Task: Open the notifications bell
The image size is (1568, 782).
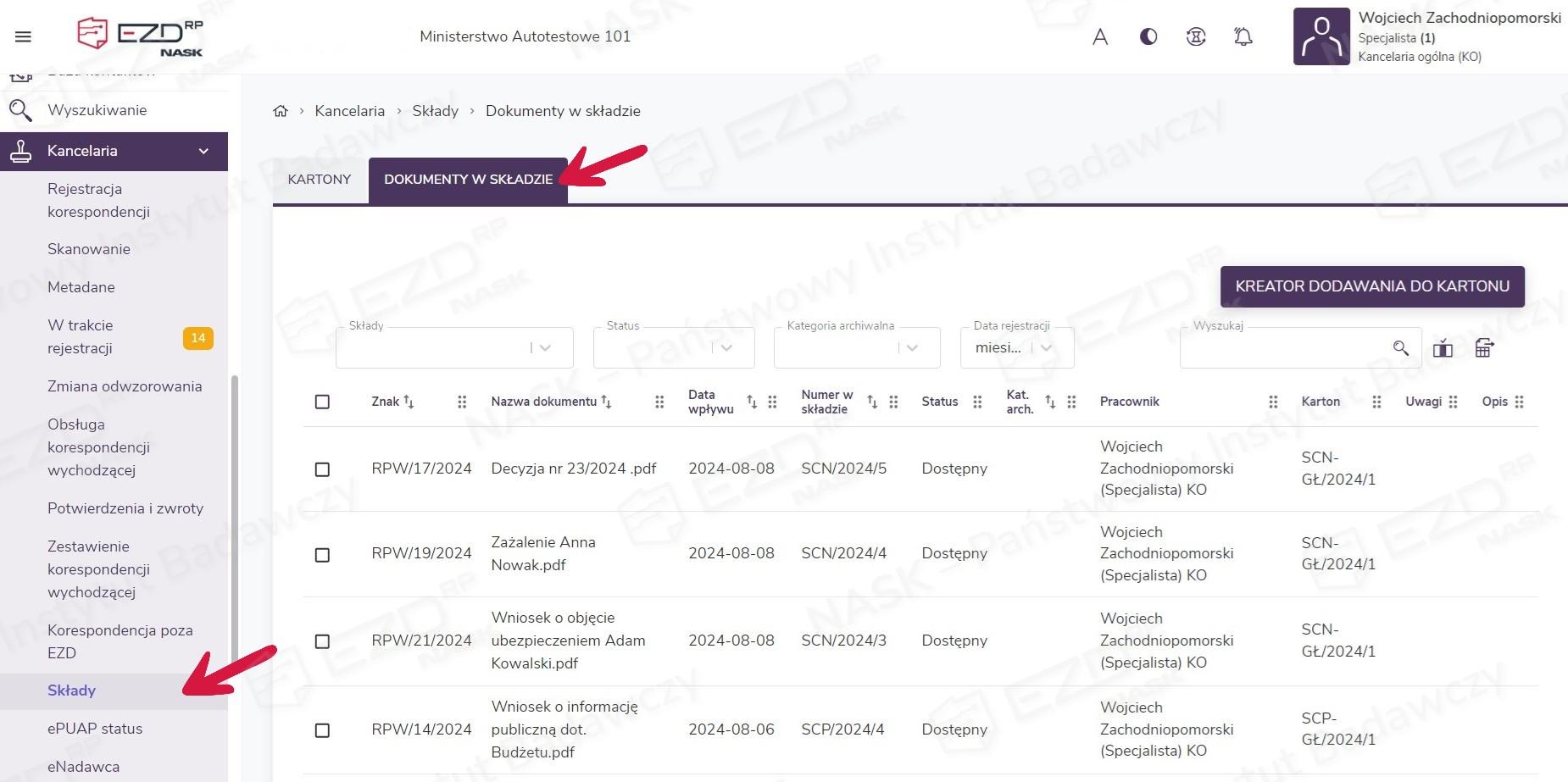Action: click(x=1243, y=36)
